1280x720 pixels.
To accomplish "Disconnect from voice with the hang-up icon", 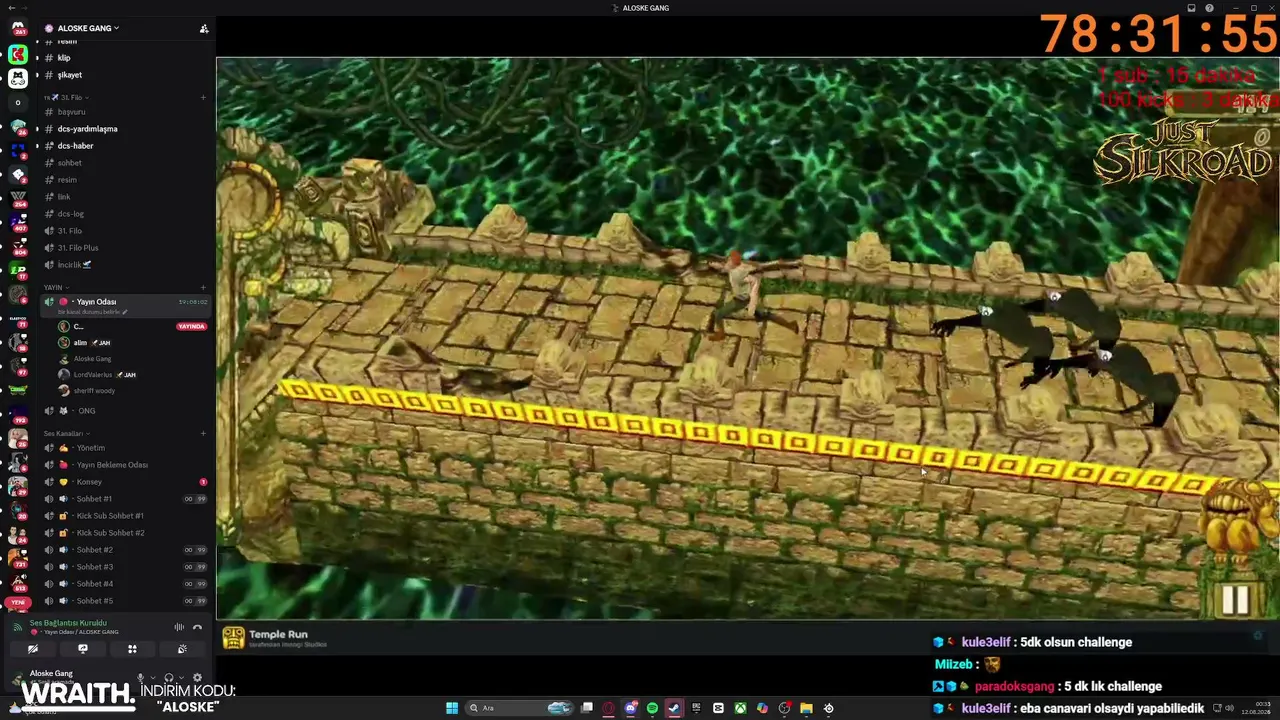I will 197,627.
